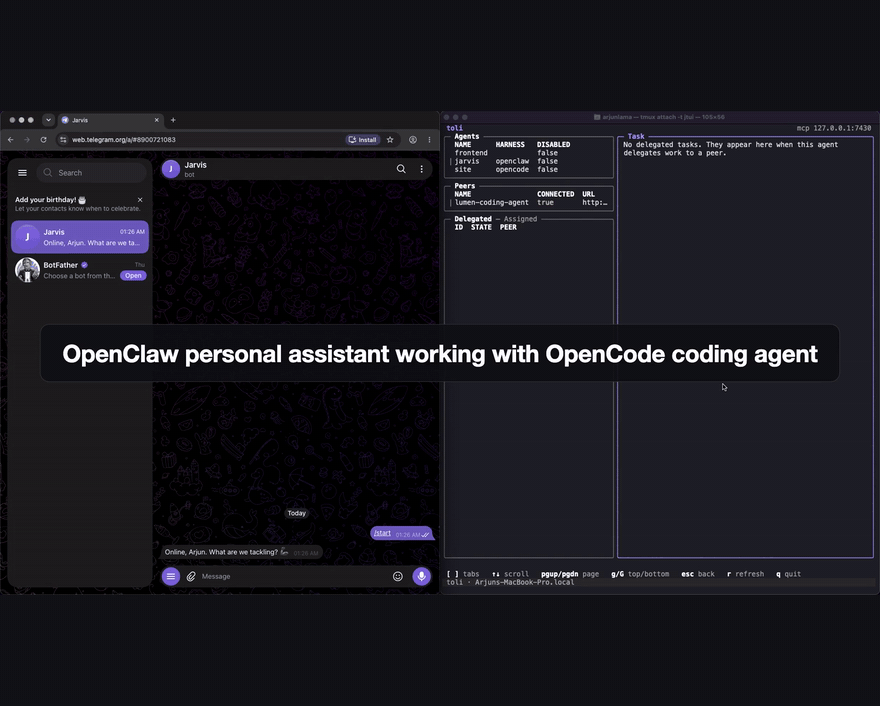Select the frontend agent row in terminal
Image resolution: width=880 pixels, height=706 pixels.
click(528, 153)
